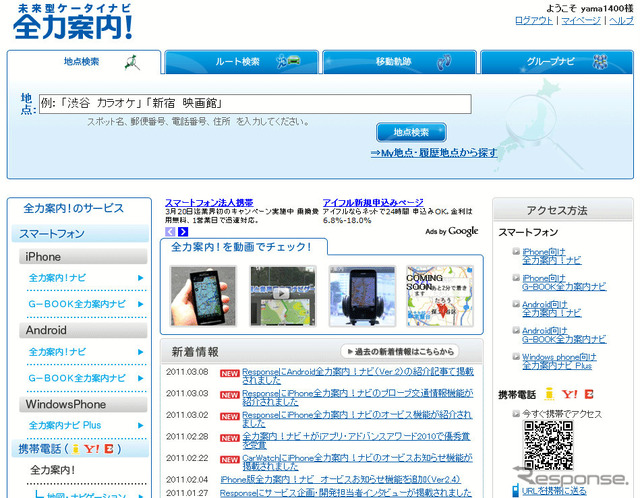Click the next ad arrow icon
The image size is (640, 498).
pos(183,231)
